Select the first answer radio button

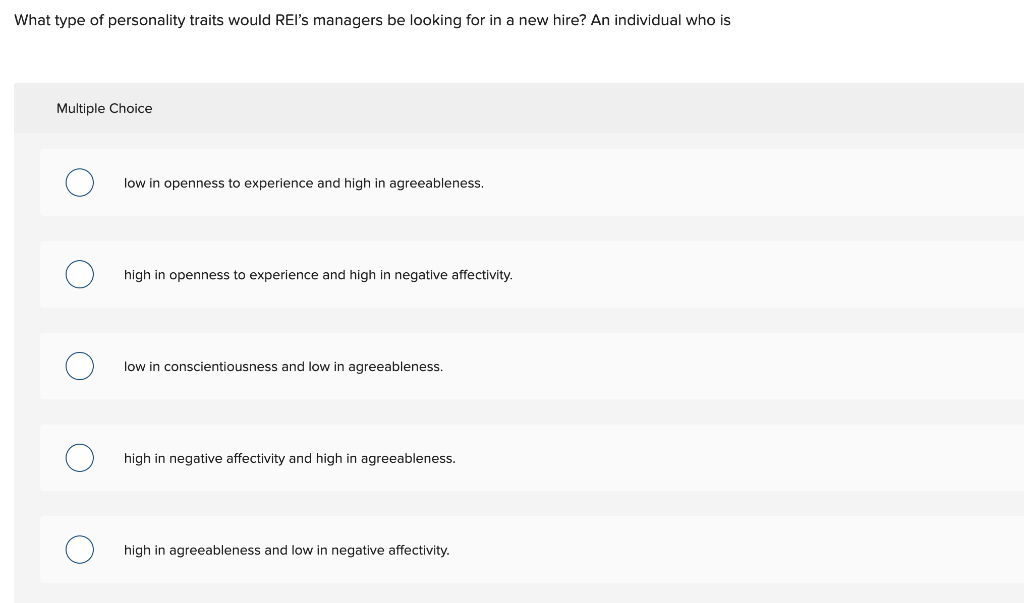[80, 183]
